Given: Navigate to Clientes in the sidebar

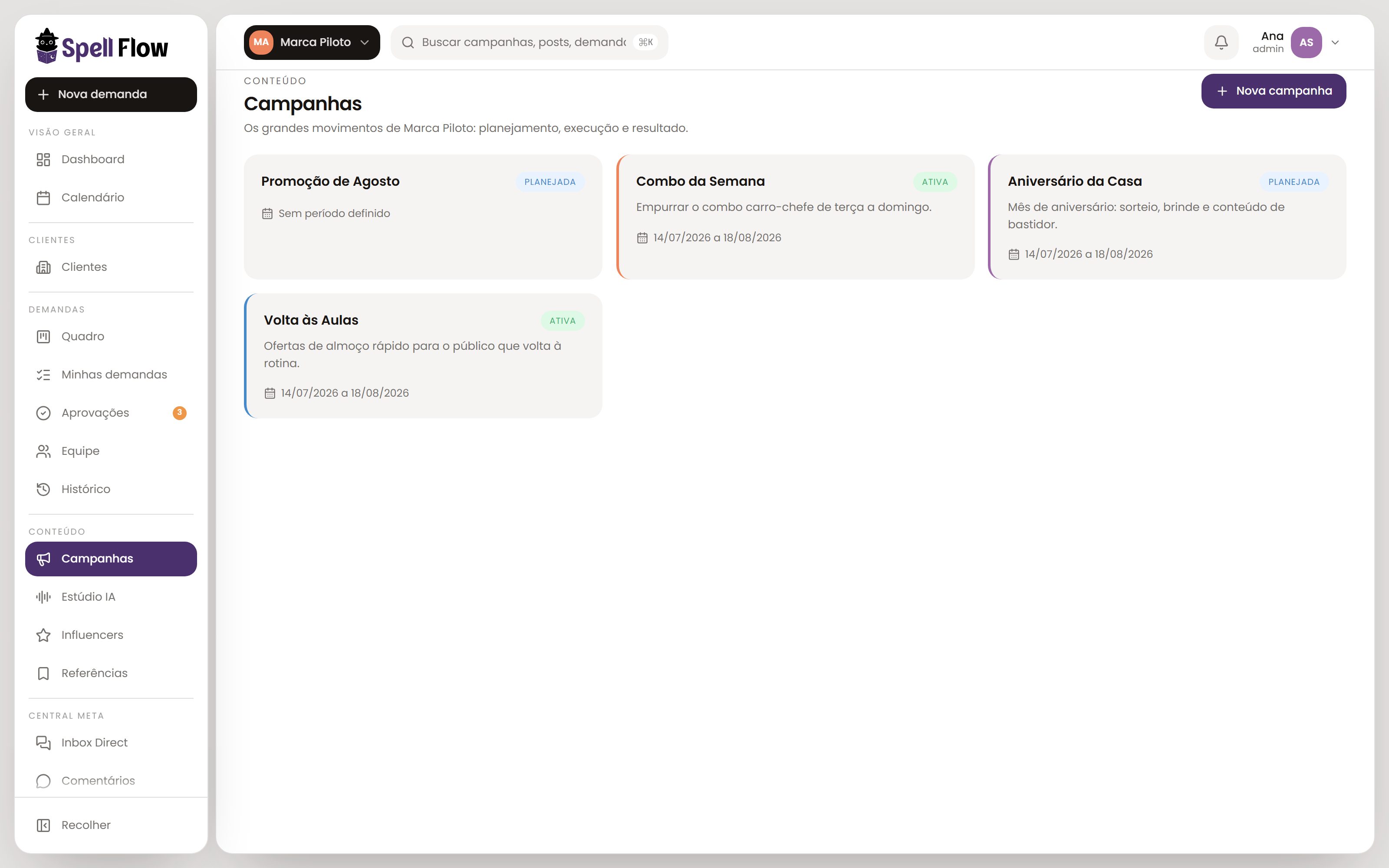Looking at the screenshot, I should point(111,267).
